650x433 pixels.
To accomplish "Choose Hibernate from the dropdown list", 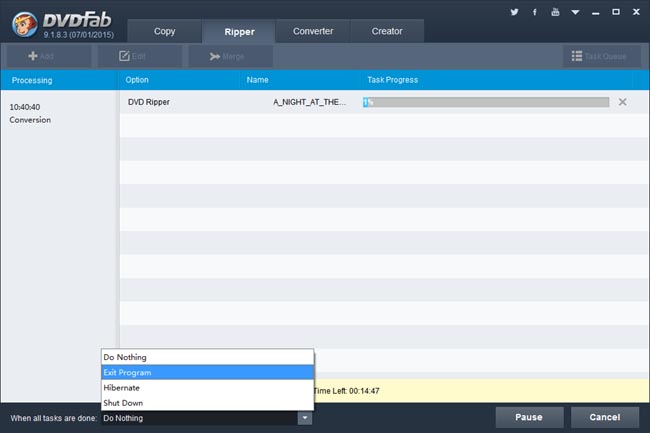I will 207,387.
